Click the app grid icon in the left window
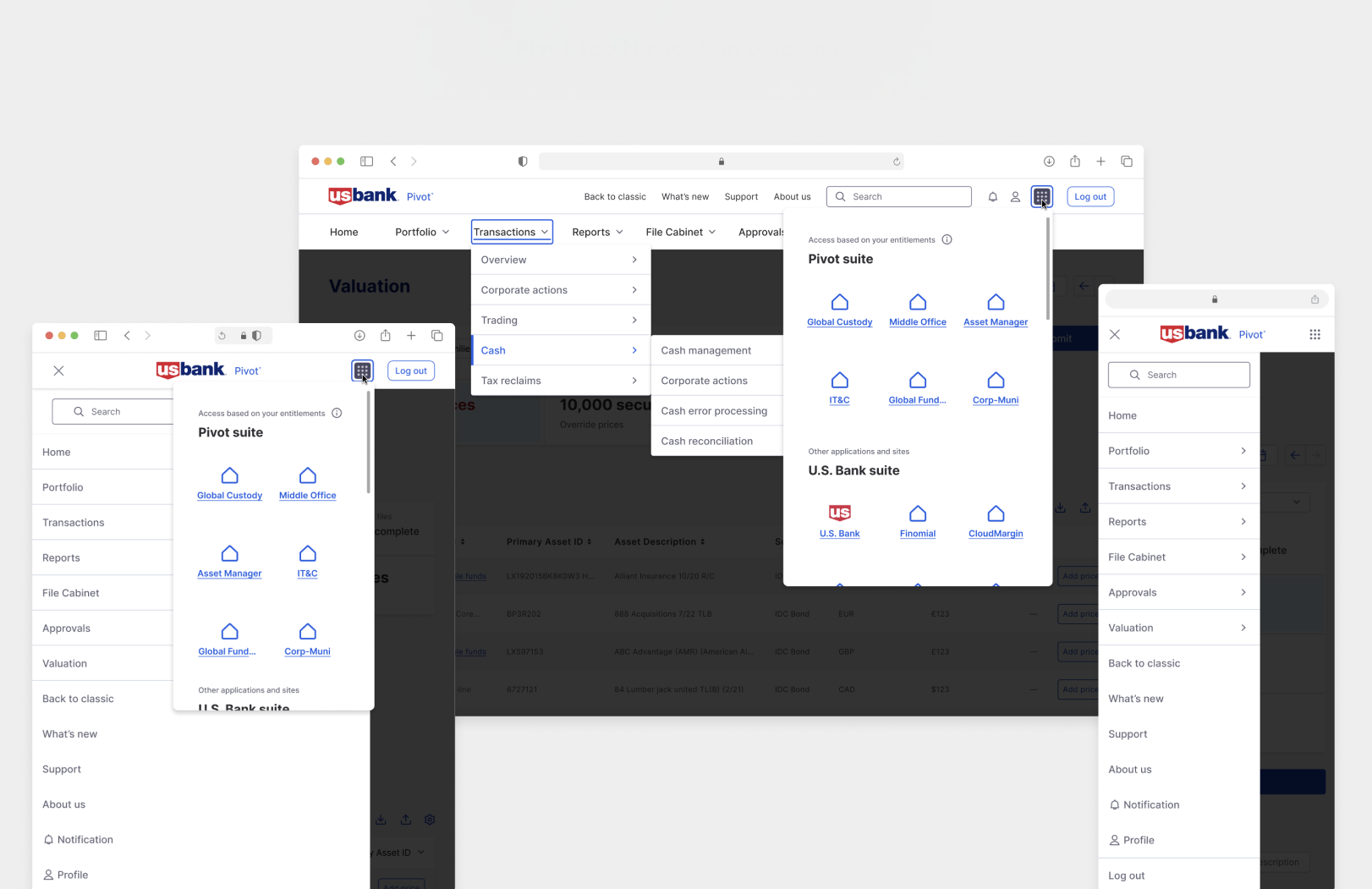 pos(362,370)
